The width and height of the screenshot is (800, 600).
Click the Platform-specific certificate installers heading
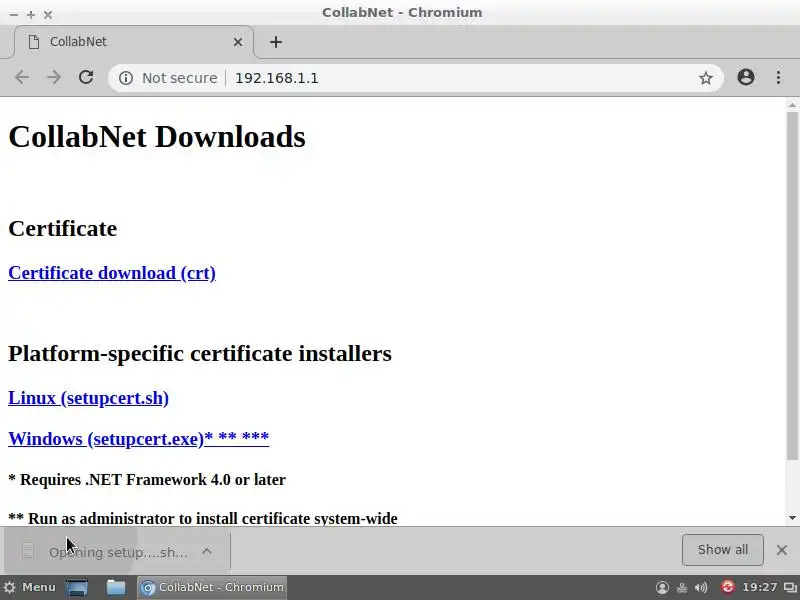pyautogui.click(x=200, y=353)
